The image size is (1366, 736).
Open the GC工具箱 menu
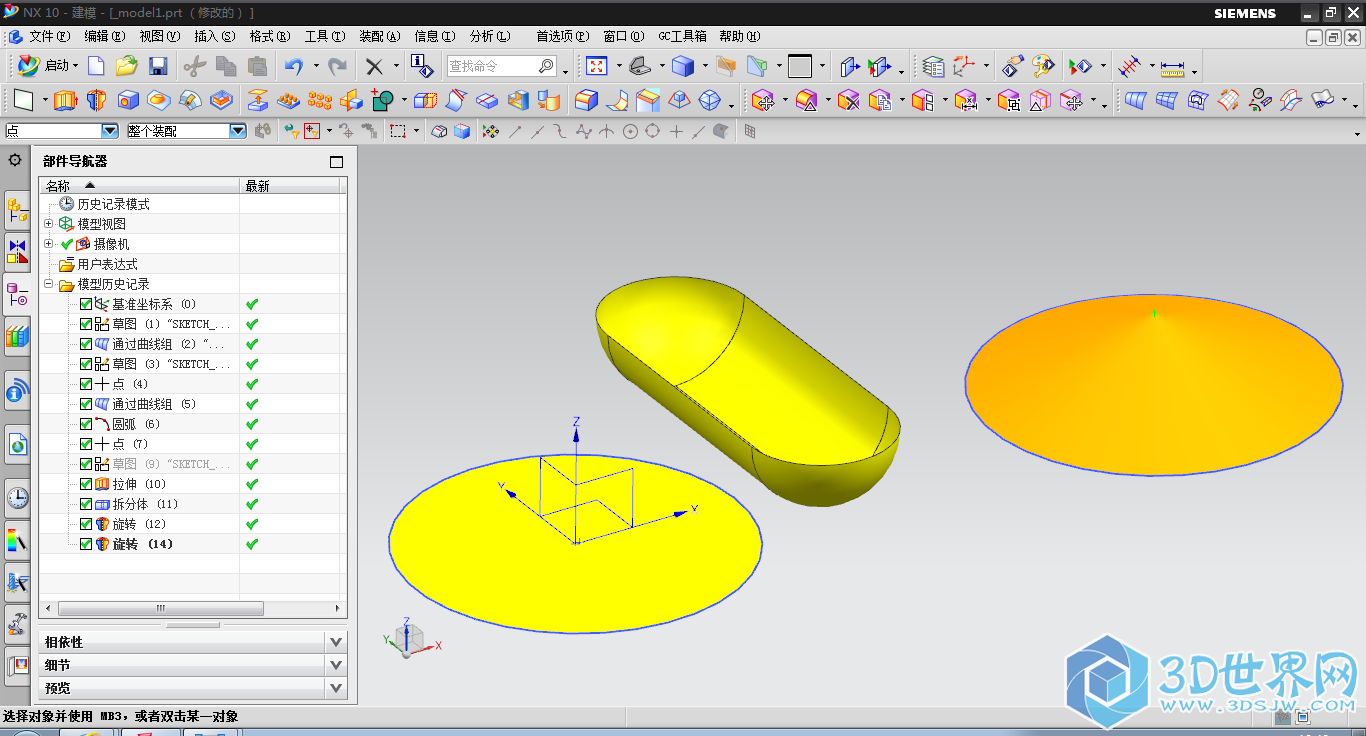pos(682,36)
